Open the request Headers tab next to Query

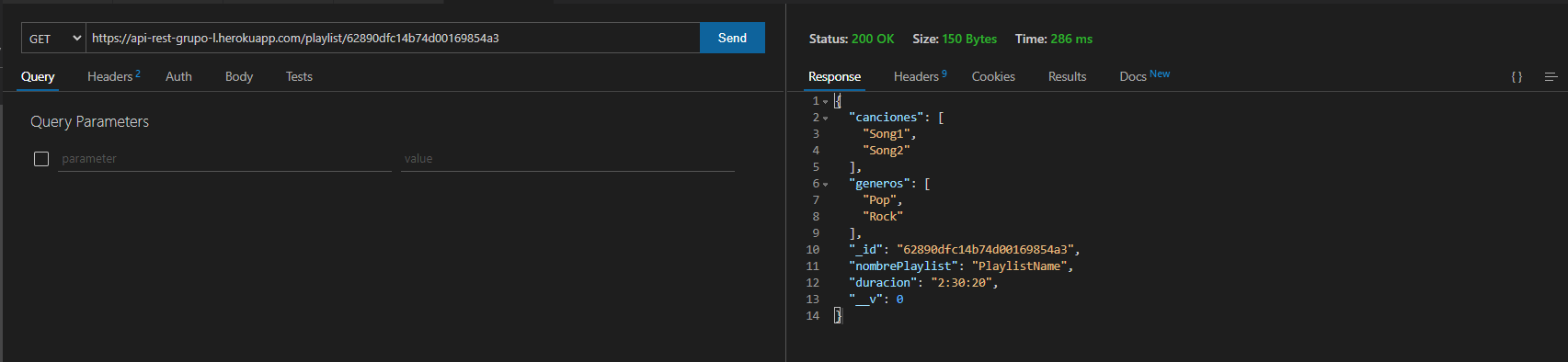(113, 76)
